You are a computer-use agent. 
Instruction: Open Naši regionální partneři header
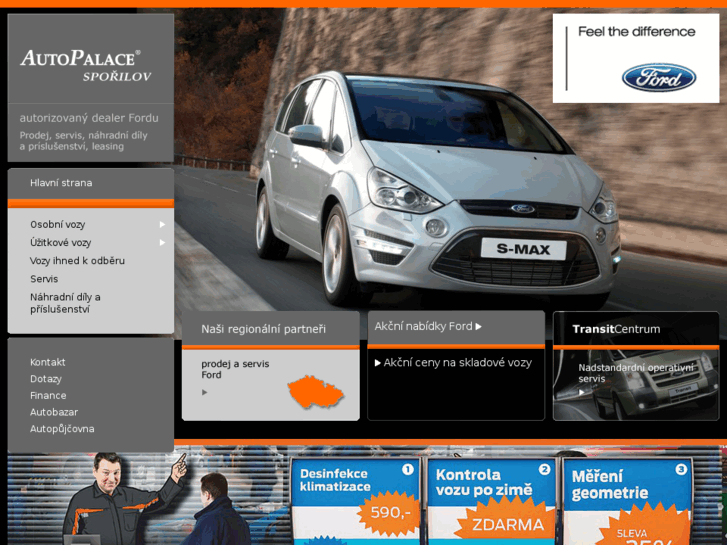(x=263, y=329)
